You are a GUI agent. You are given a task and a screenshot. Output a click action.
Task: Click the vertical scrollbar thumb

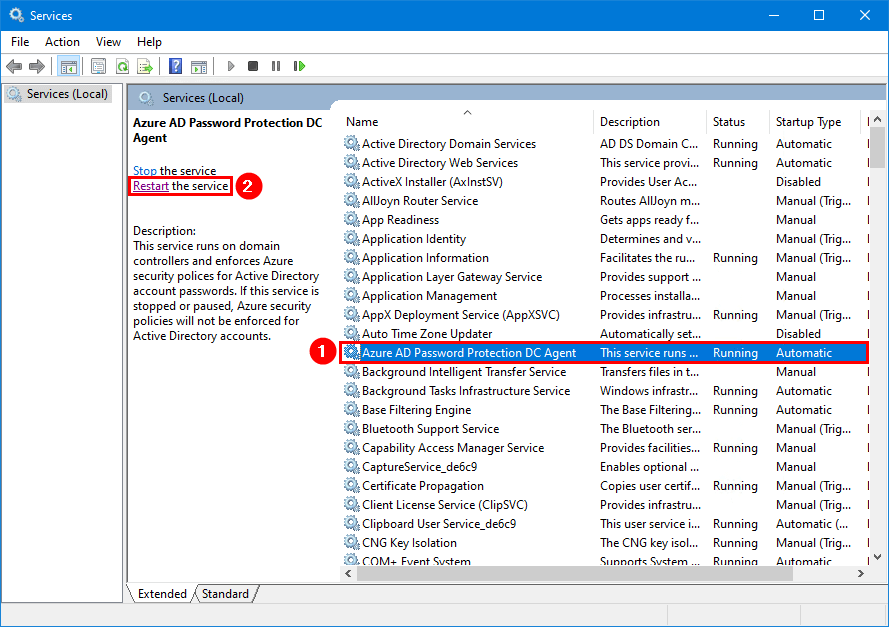[877, 147]
